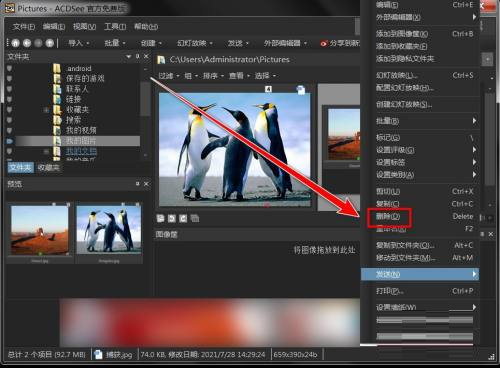
Task: Click the fourth icon below penguins image
Action: [x=195, y=218]
